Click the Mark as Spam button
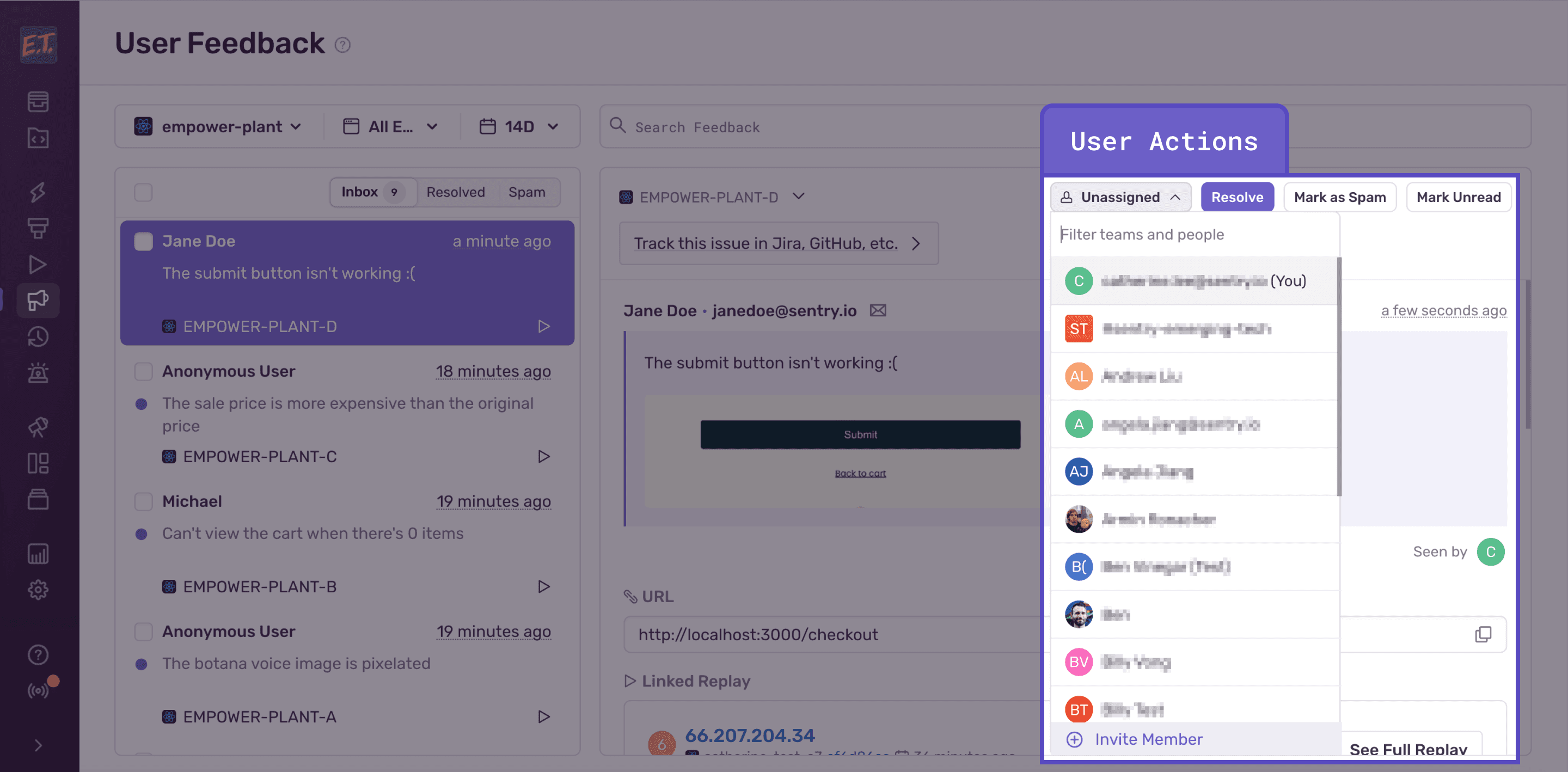1568x772 pixels. click(1340, 197)
